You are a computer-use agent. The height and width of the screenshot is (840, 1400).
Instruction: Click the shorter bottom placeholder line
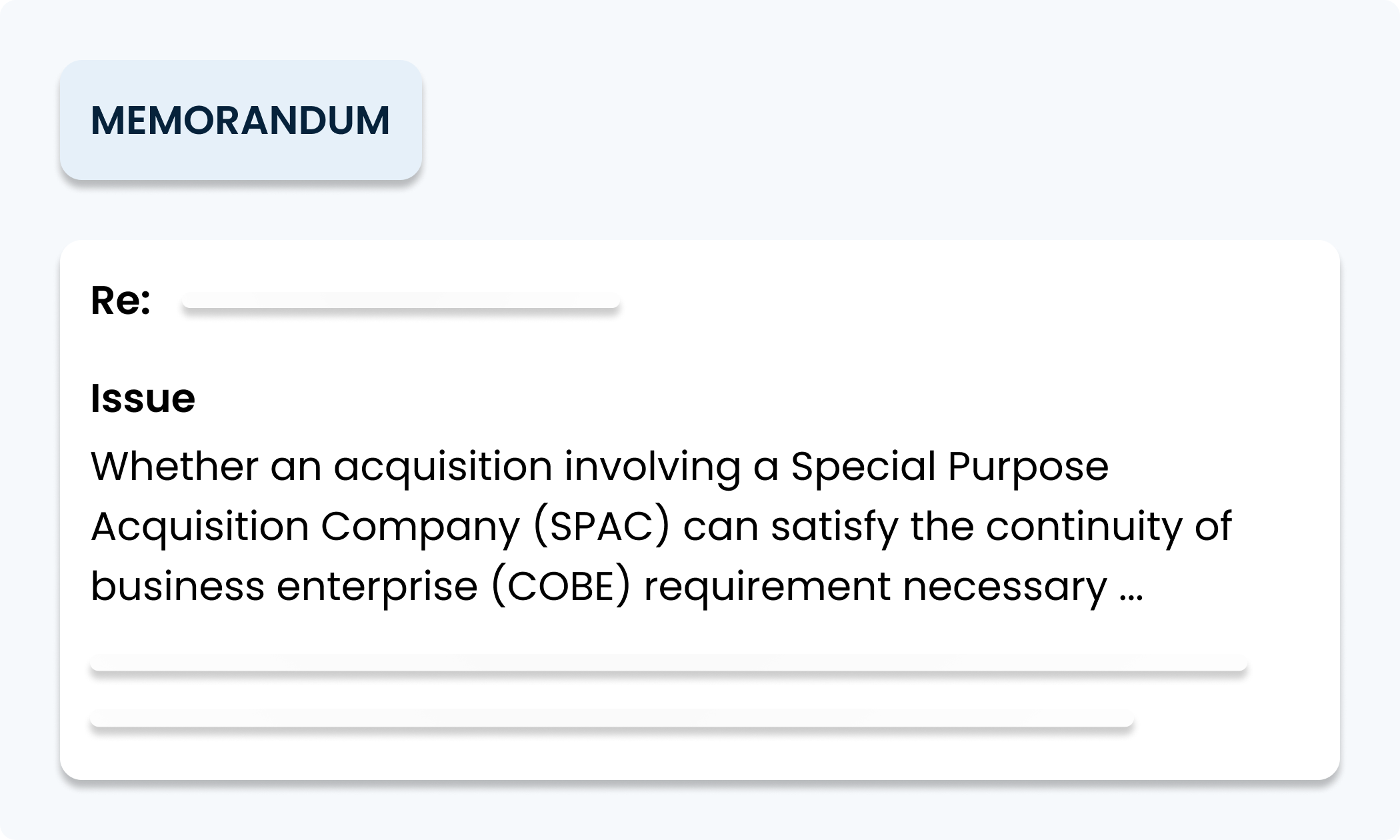click(612, 719)
